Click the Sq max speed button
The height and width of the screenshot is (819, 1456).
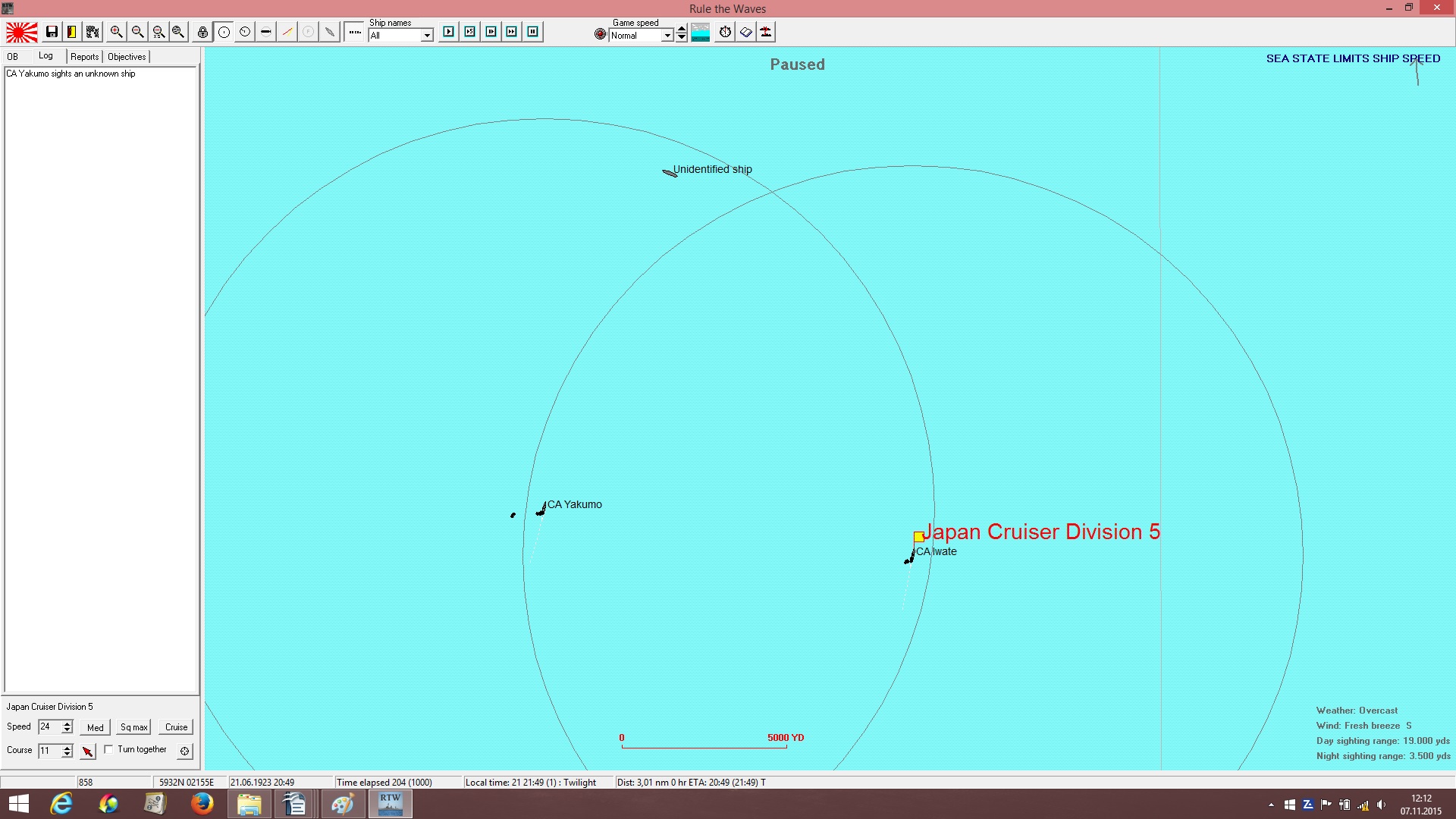(134, 727)
